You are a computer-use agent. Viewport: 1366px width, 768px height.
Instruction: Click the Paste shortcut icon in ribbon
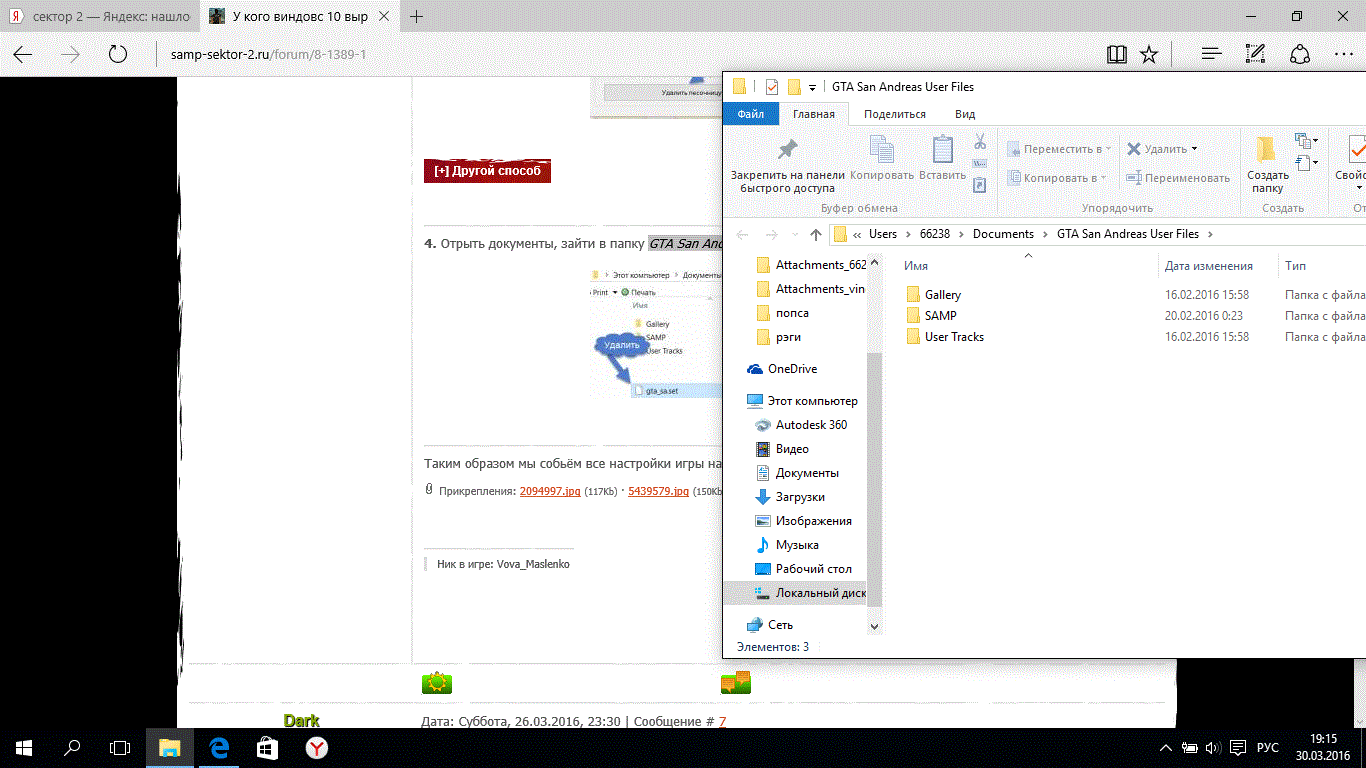[980, 185]
